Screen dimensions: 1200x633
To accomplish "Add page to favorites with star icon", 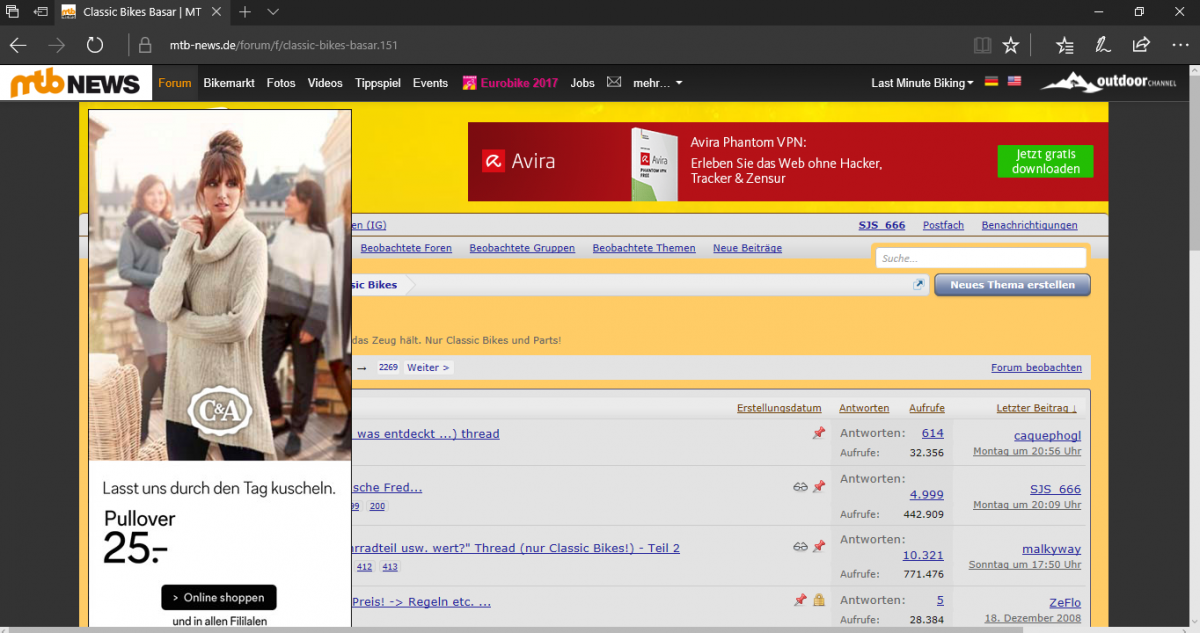I will click(x=1011, y=45).
